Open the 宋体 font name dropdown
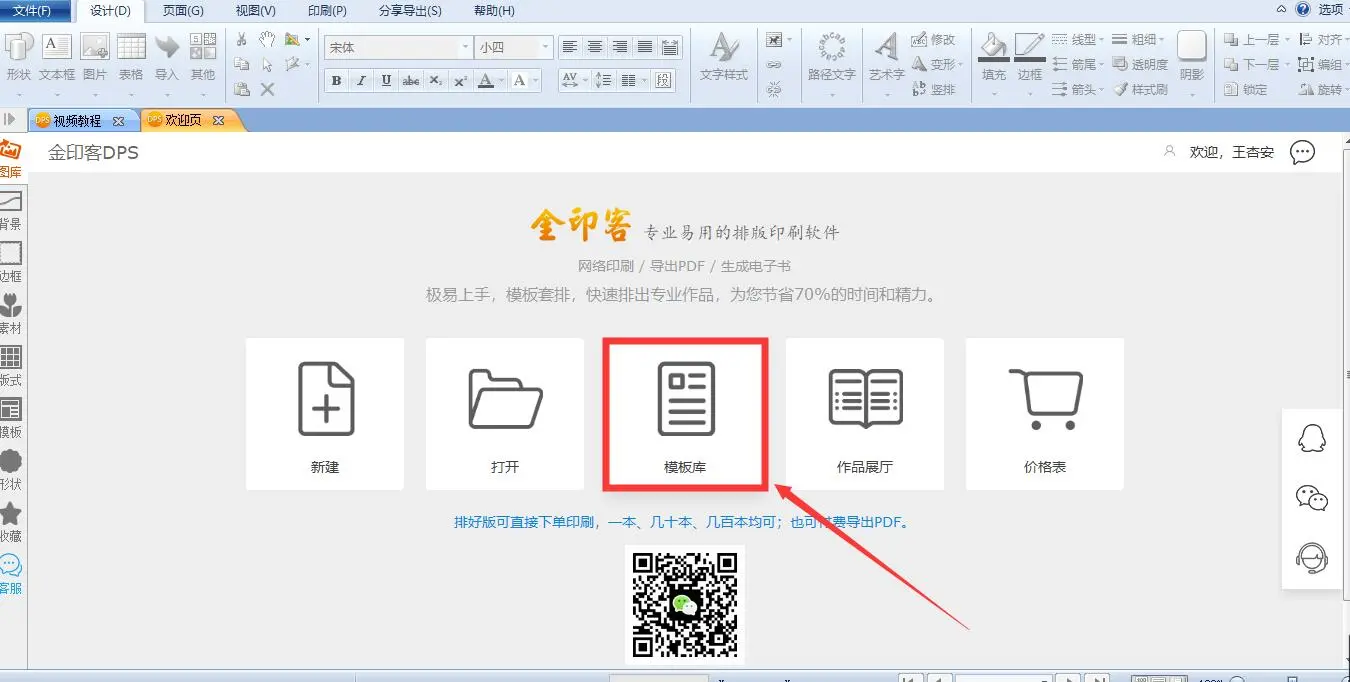Viewport: 1350px width, 682px height. pos(466,47)
